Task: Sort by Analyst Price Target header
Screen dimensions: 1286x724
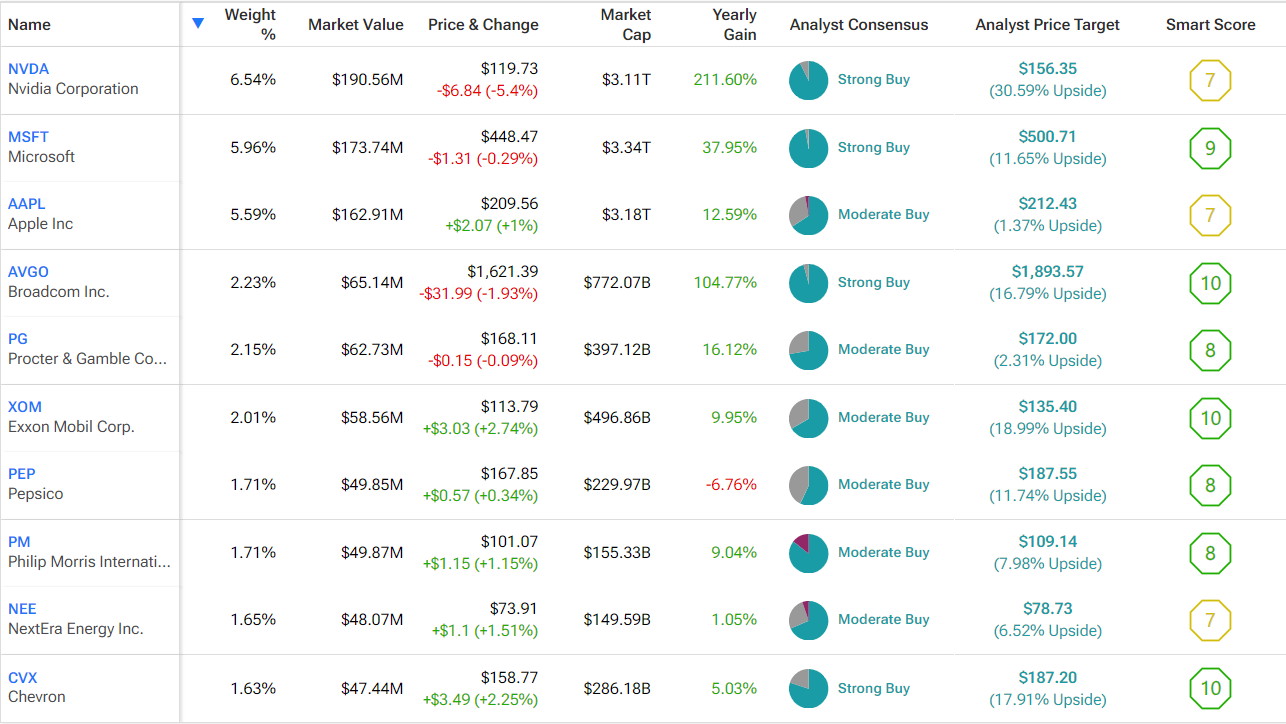Action: coord(1048,24)
